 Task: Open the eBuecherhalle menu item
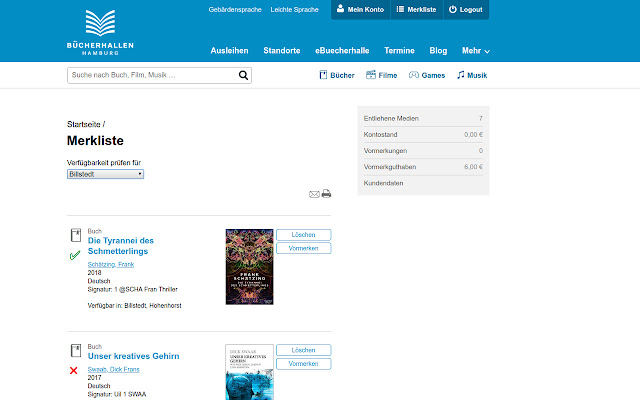point(342,51)
